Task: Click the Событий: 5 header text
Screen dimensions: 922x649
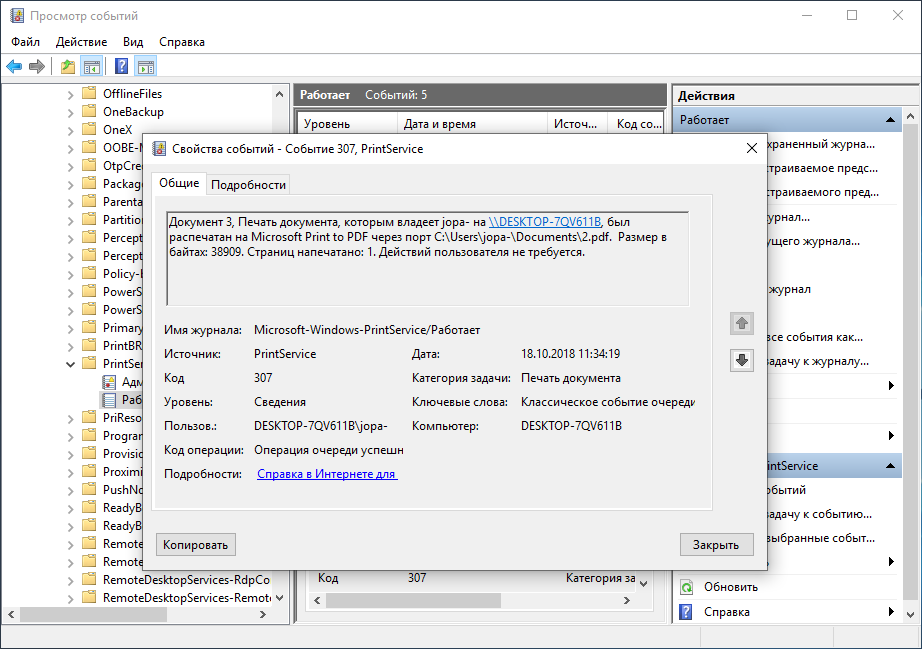Action: 396,95
